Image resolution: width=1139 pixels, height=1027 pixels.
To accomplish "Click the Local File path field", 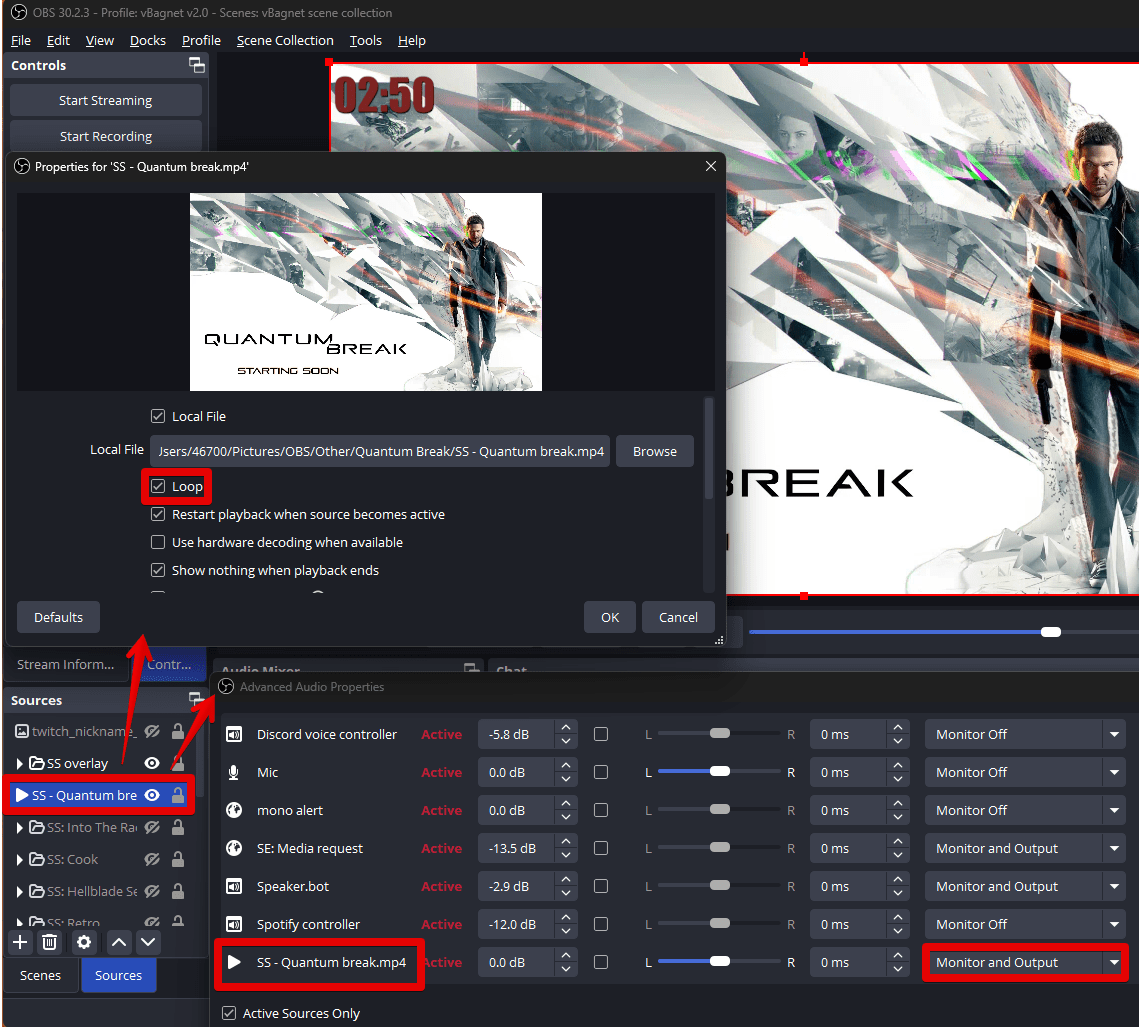I will pyautogui.click(x=380, y=451).
